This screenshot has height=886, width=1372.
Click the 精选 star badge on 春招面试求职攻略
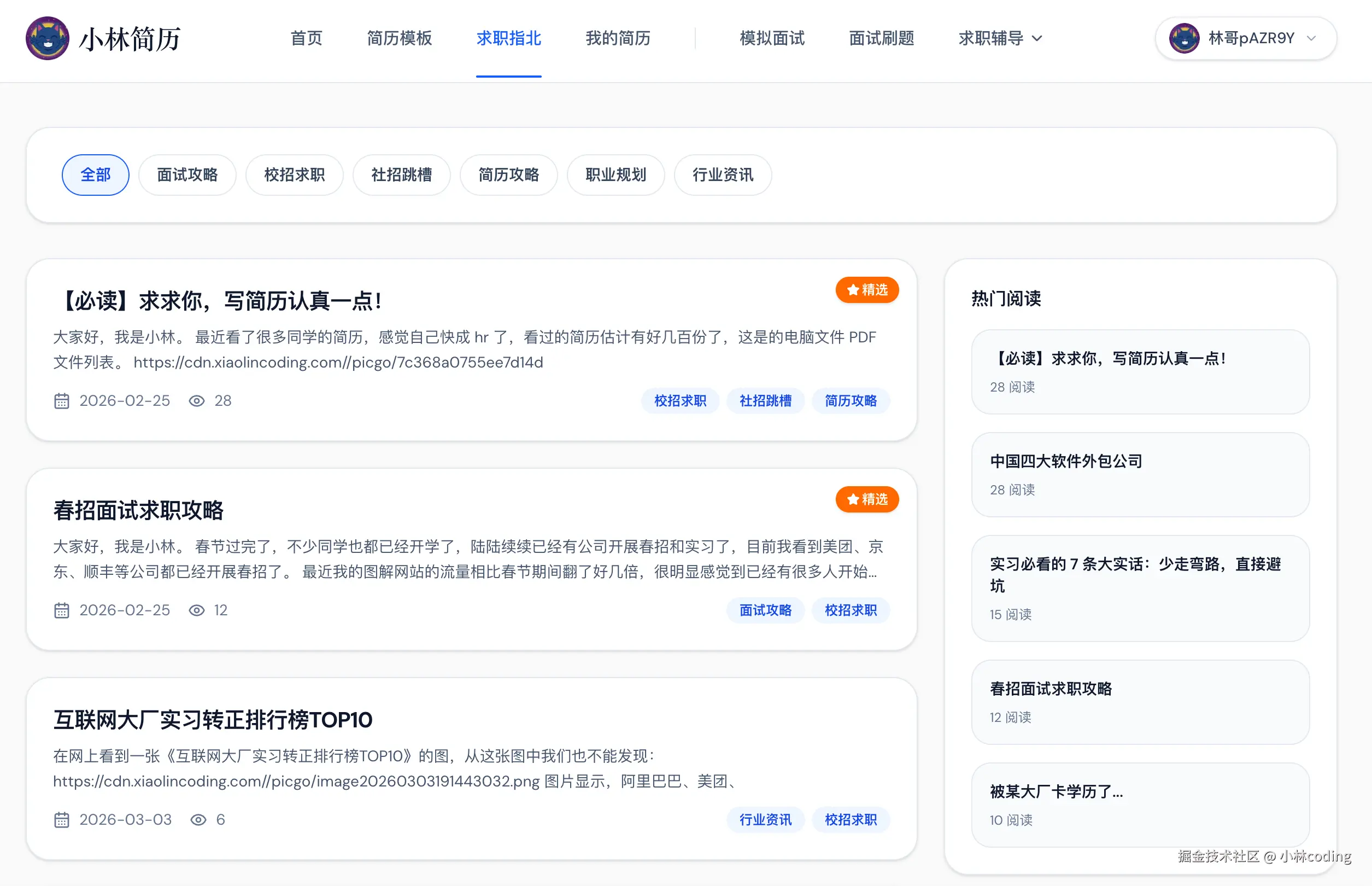click(866, 499)
